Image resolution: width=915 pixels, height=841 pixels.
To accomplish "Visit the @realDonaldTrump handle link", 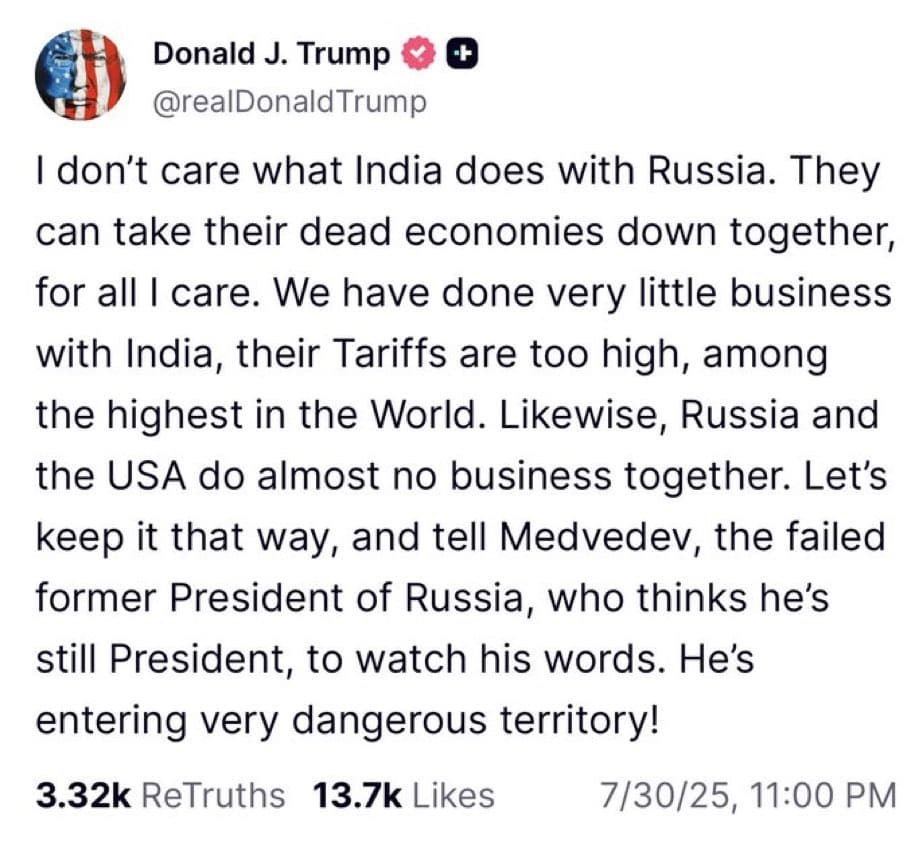I will coord(290,102).
